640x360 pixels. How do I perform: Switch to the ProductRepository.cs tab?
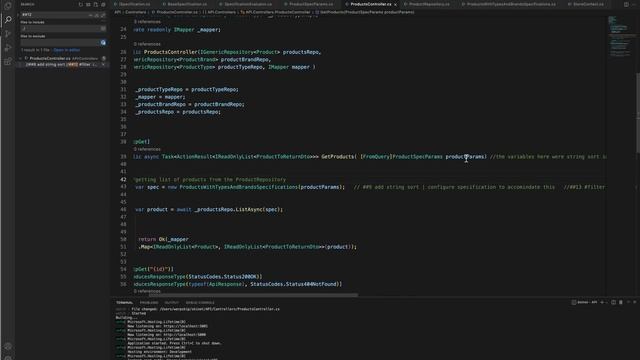(x=427, y=4)
